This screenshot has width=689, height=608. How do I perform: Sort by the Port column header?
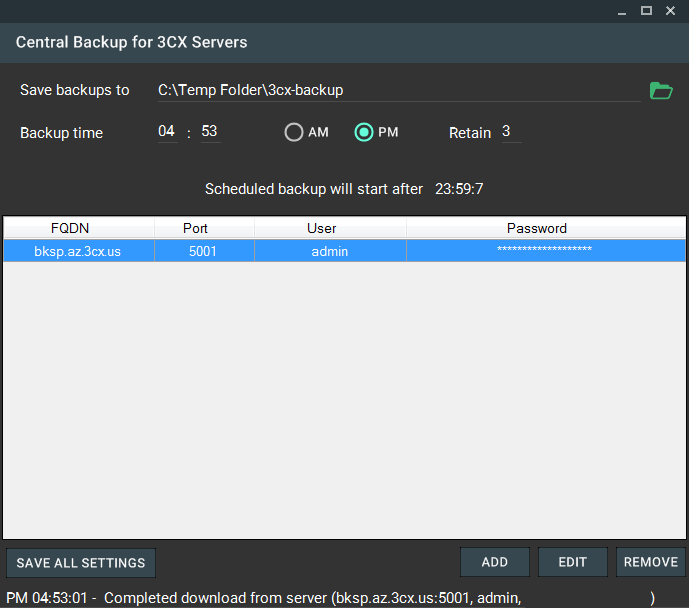pos(204,228)
